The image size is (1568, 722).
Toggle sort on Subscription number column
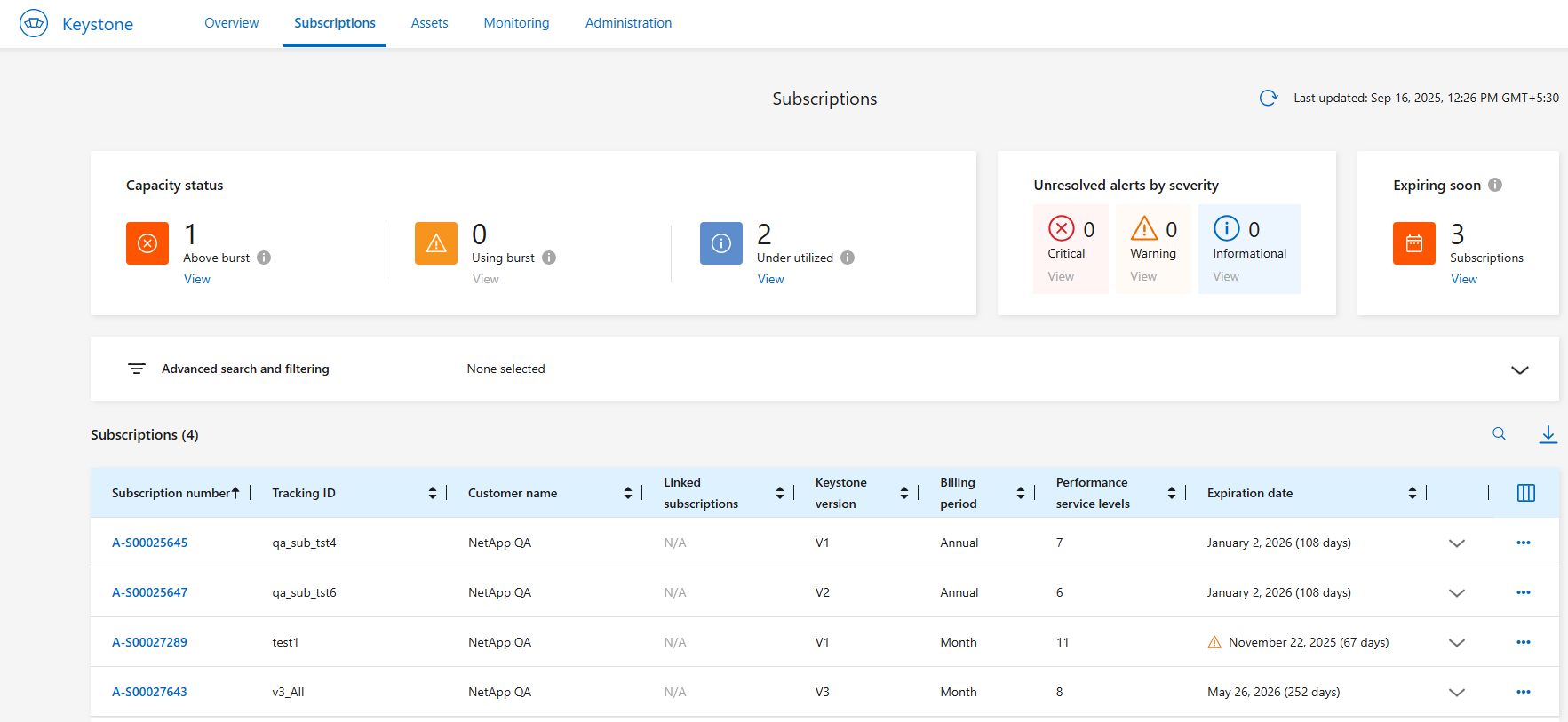[235, 493]
